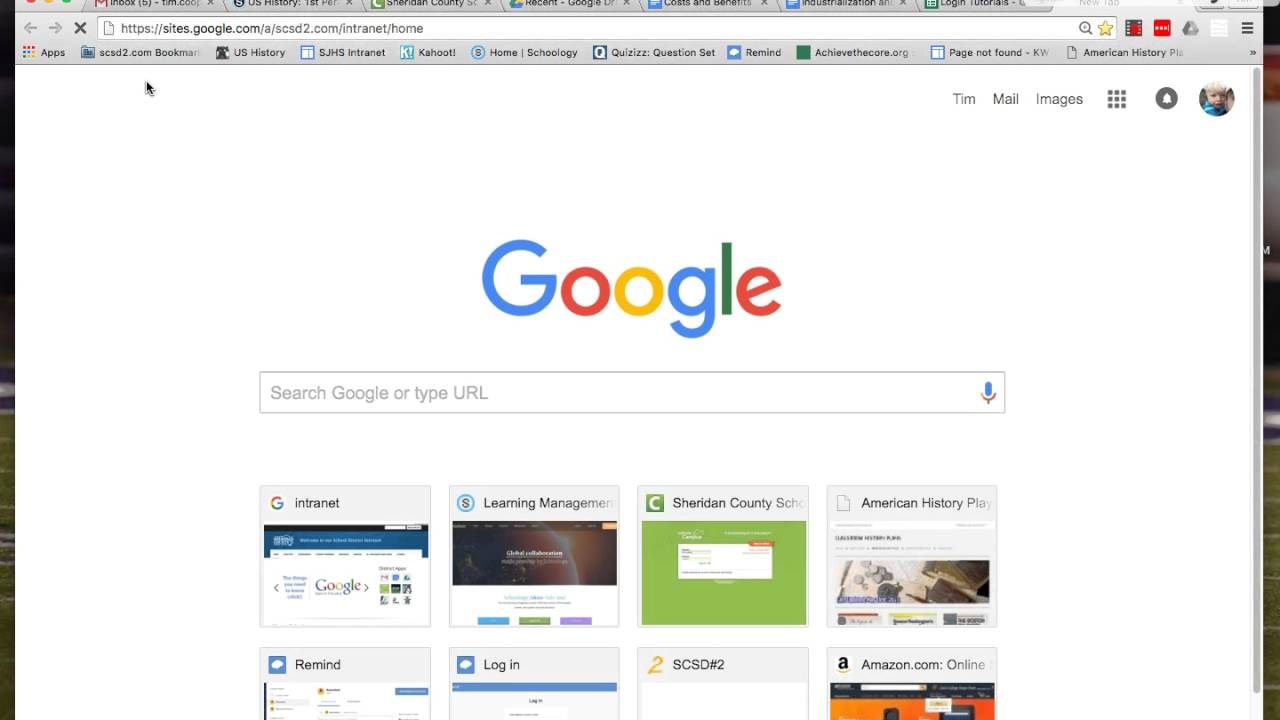The height and width of the screenshot is (720, 1280).
Task: Open the red extension icon in toolbar
Action: coord(1162,28)
